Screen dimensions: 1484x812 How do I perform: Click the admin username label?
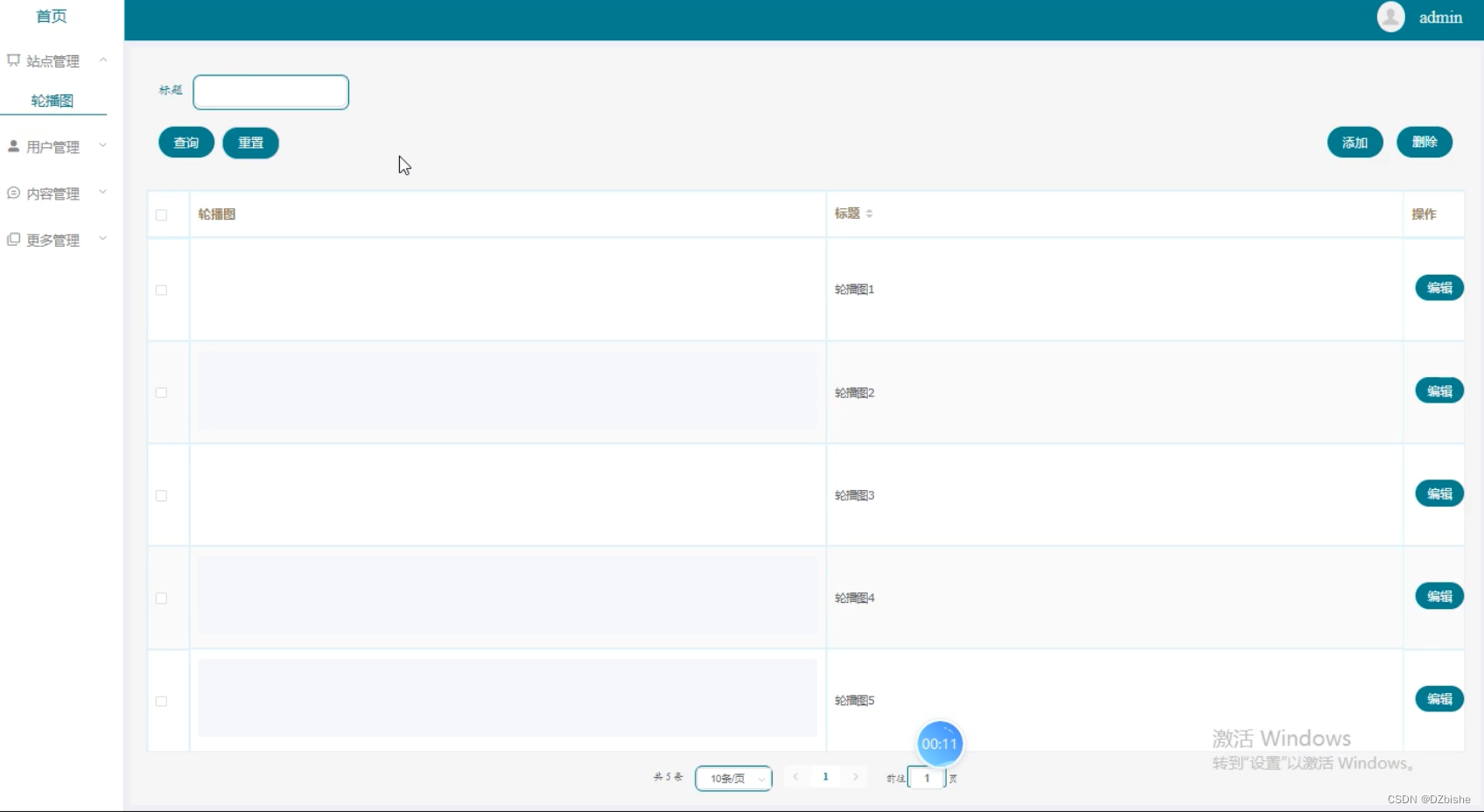(1440, 17)
